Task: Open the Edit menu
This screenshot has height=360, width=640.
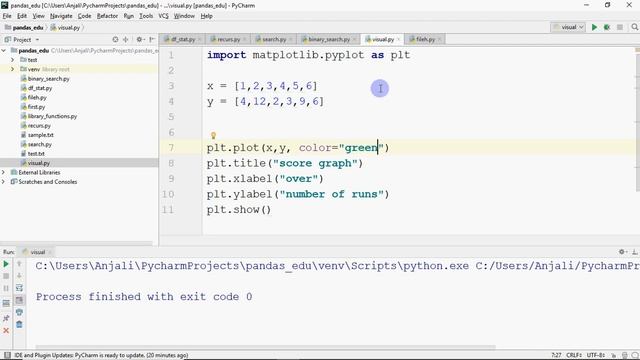Action: click(x=22, y=16)
